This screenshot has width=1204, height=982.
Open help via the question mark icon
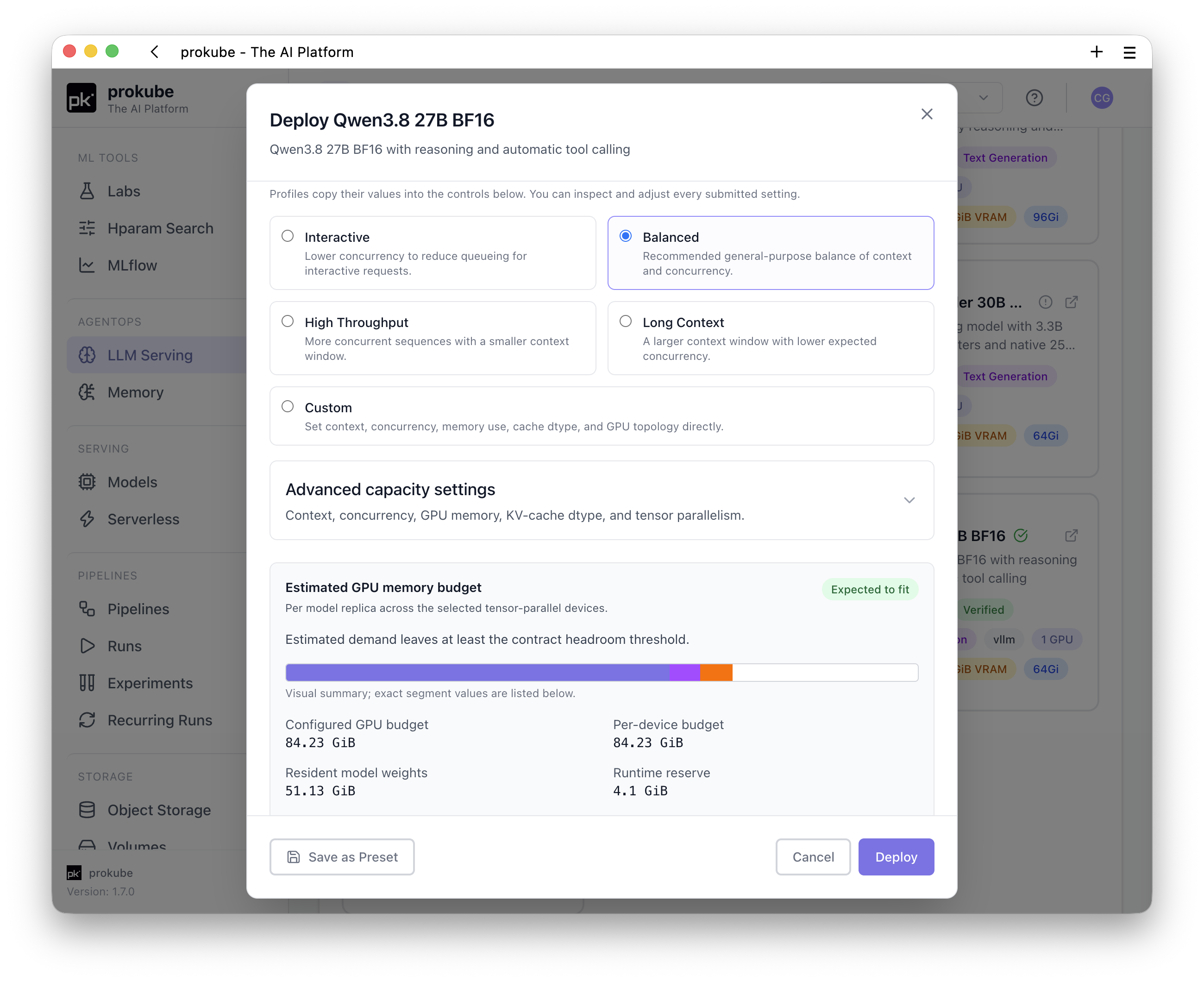[1035, 98]
